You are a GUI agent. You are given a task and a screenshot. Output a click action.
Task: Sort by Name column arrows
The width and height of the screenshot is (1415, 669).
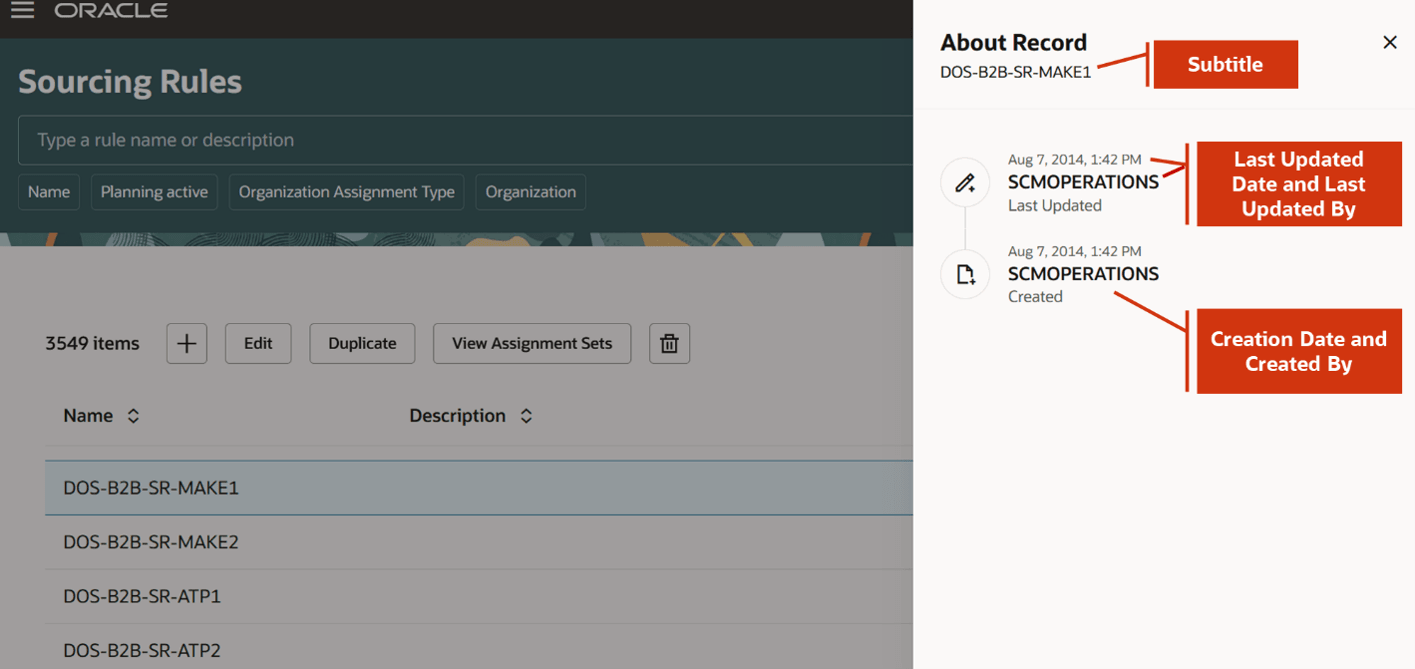pyautogui.click(x=133, y=416)
